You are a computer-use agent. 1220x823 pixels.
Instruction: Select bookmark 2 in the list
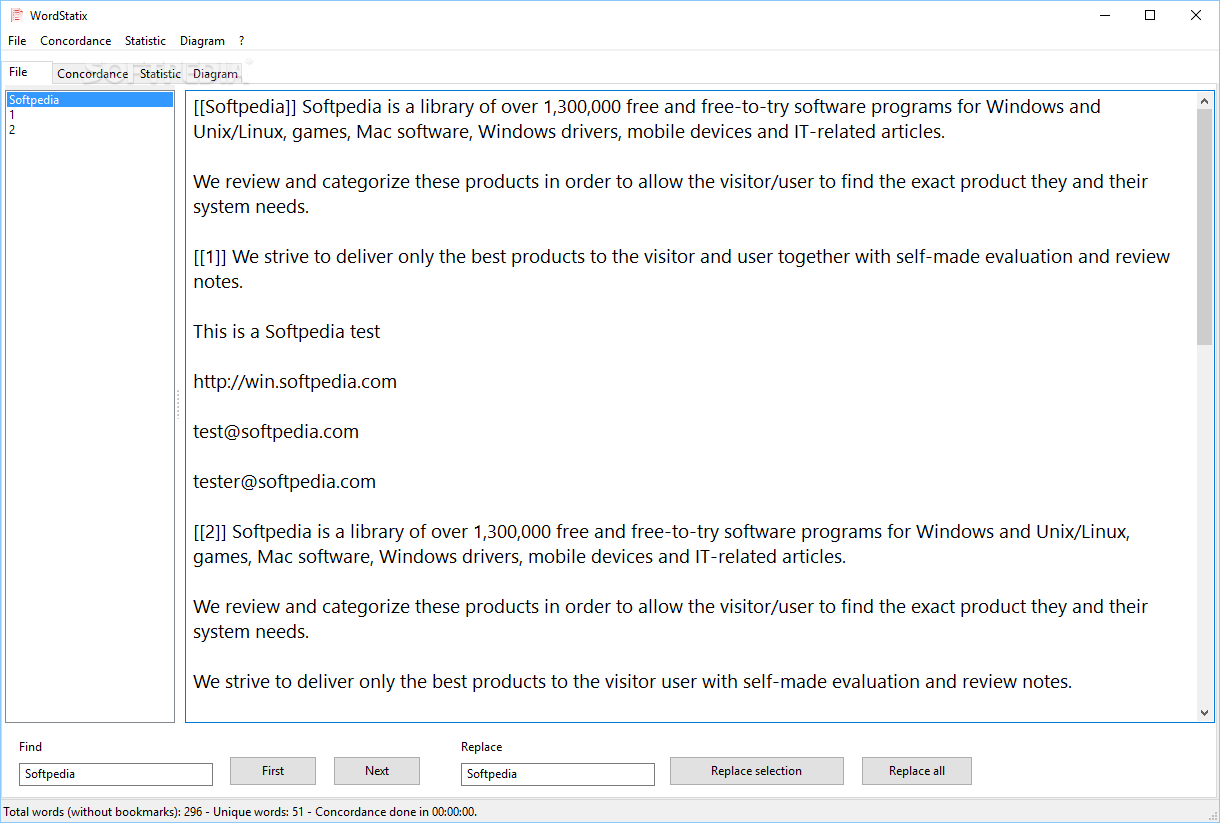(x=90, y=129)
